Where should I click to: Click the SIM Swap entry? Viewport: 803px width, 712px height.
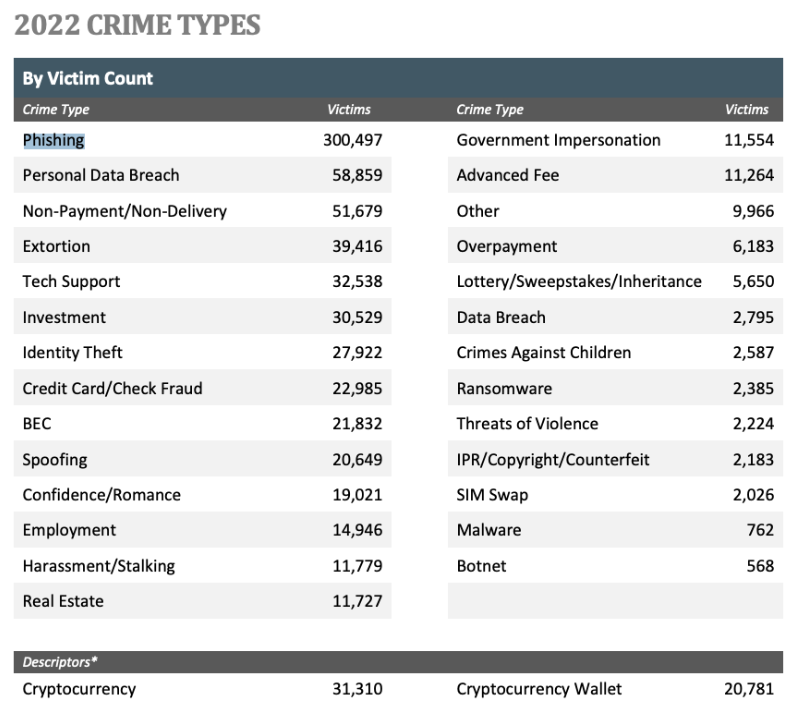click(x=492, y=495)
